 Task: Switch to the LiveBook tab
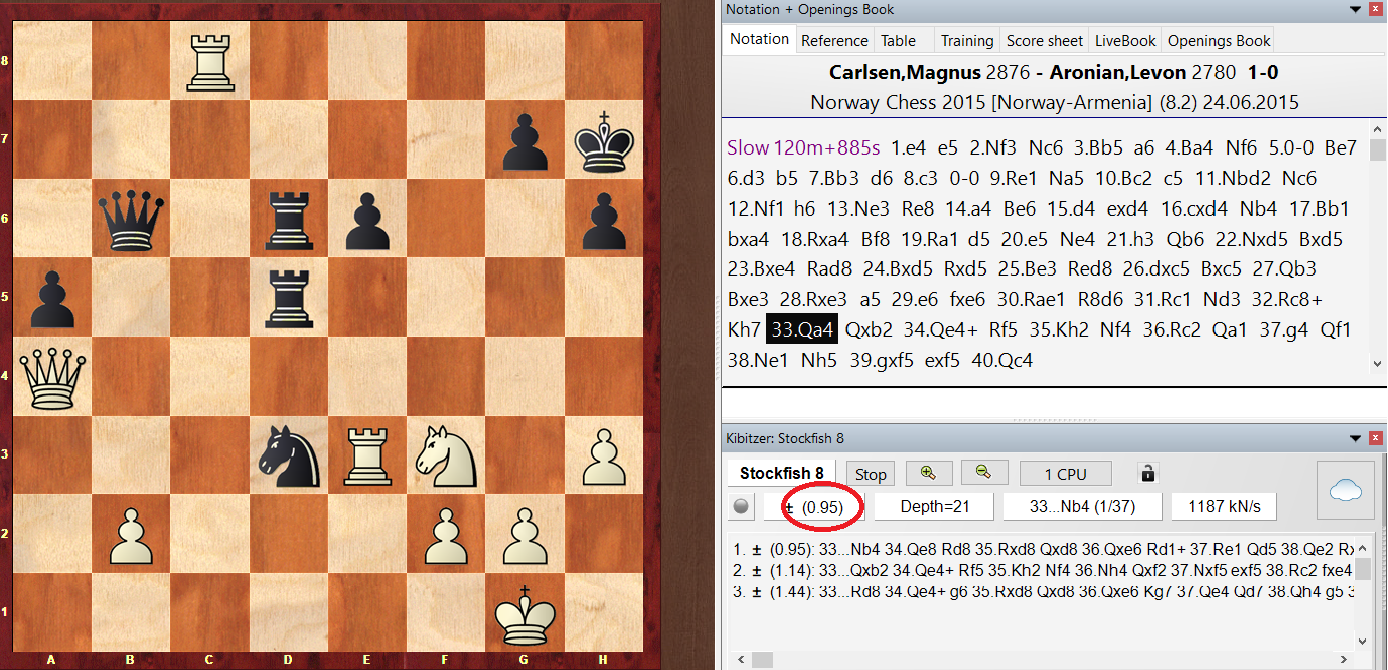tap(1125, 41)
